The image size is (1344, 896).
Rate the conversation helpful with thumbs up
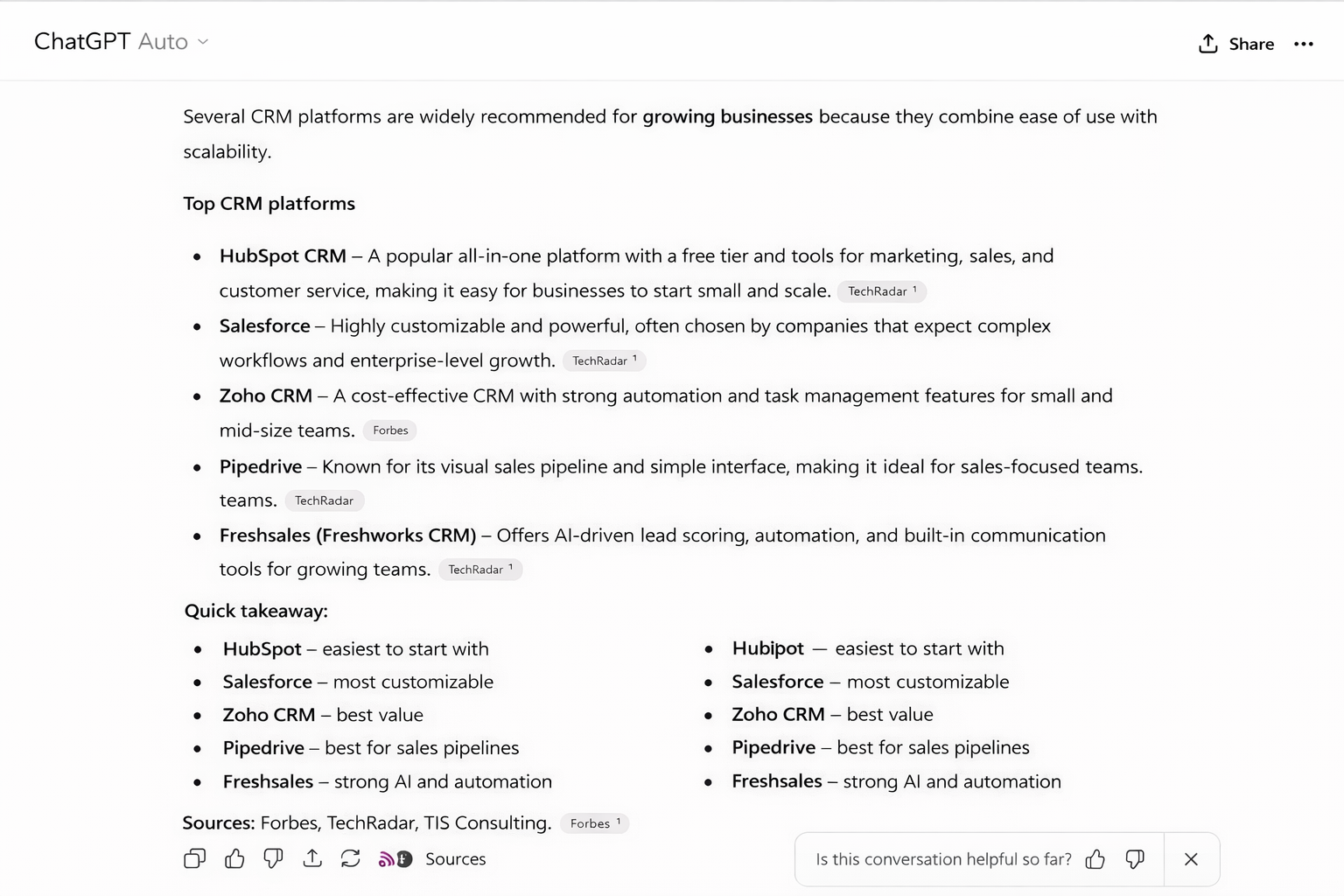click(1095, 859)
